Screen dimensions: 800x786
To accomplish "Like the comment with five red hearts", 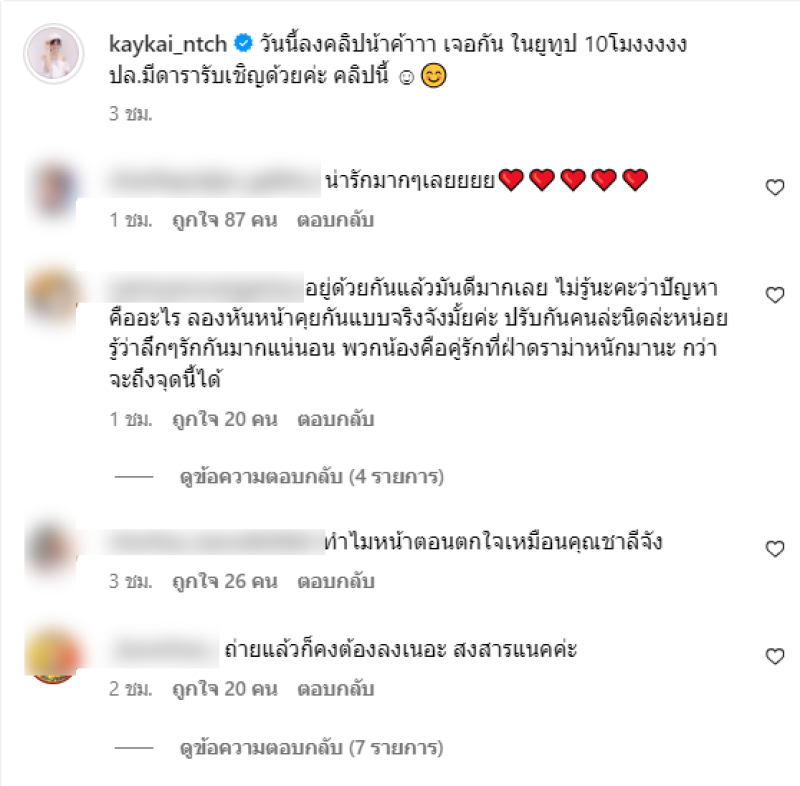I will click(774, 187).
